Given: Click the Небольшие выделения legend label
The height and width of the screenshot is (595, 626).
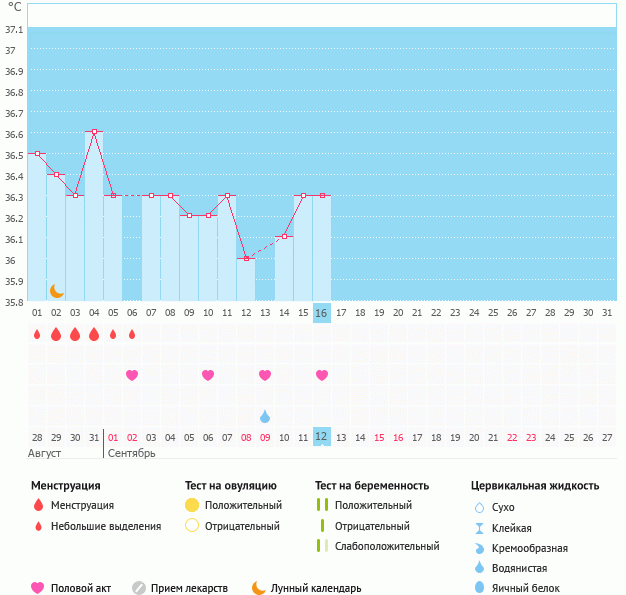Looking at the screenshot, I should [106, 526].
